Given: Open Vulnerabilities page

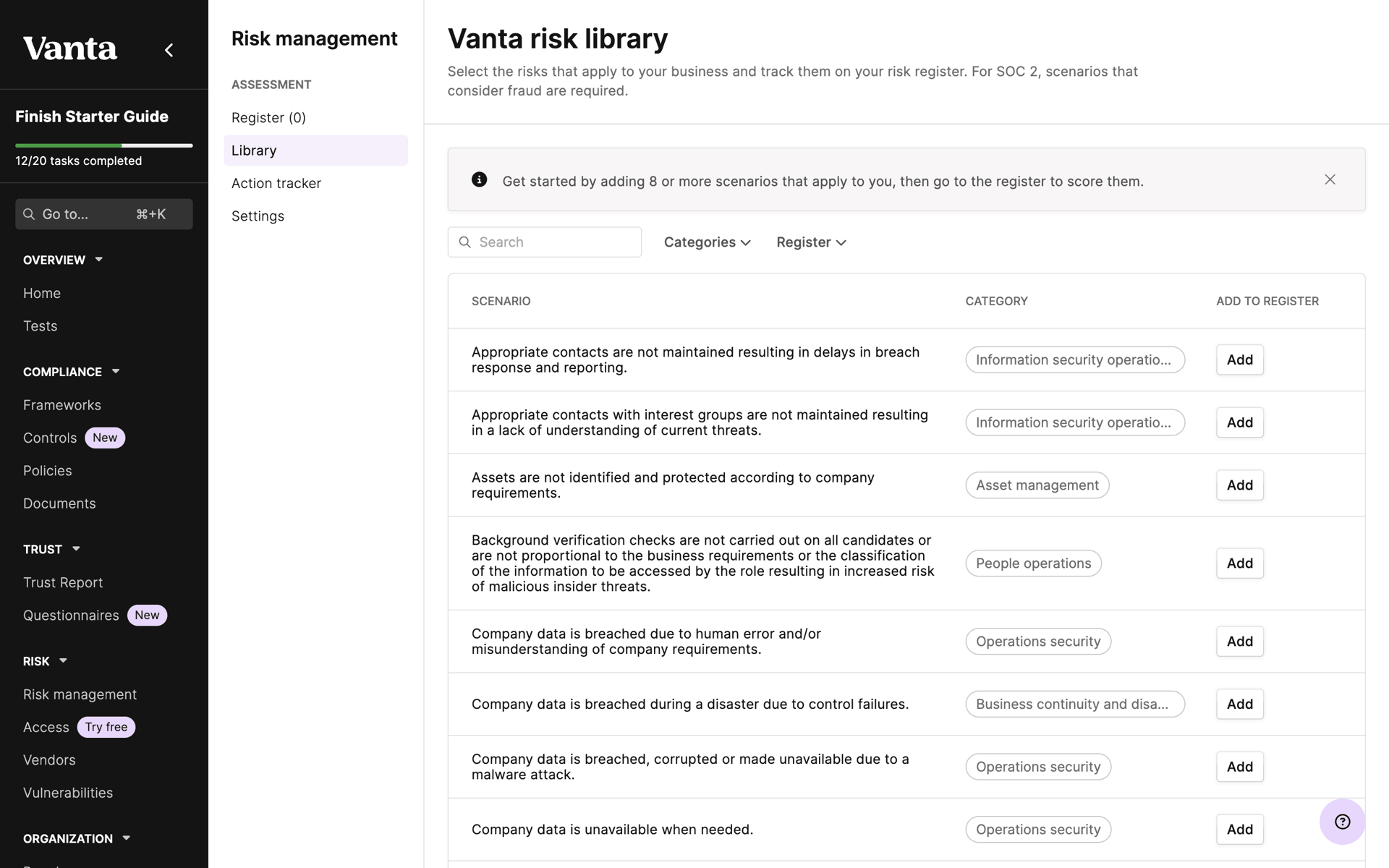Looking at the screenshot, I should click(68, 793).
